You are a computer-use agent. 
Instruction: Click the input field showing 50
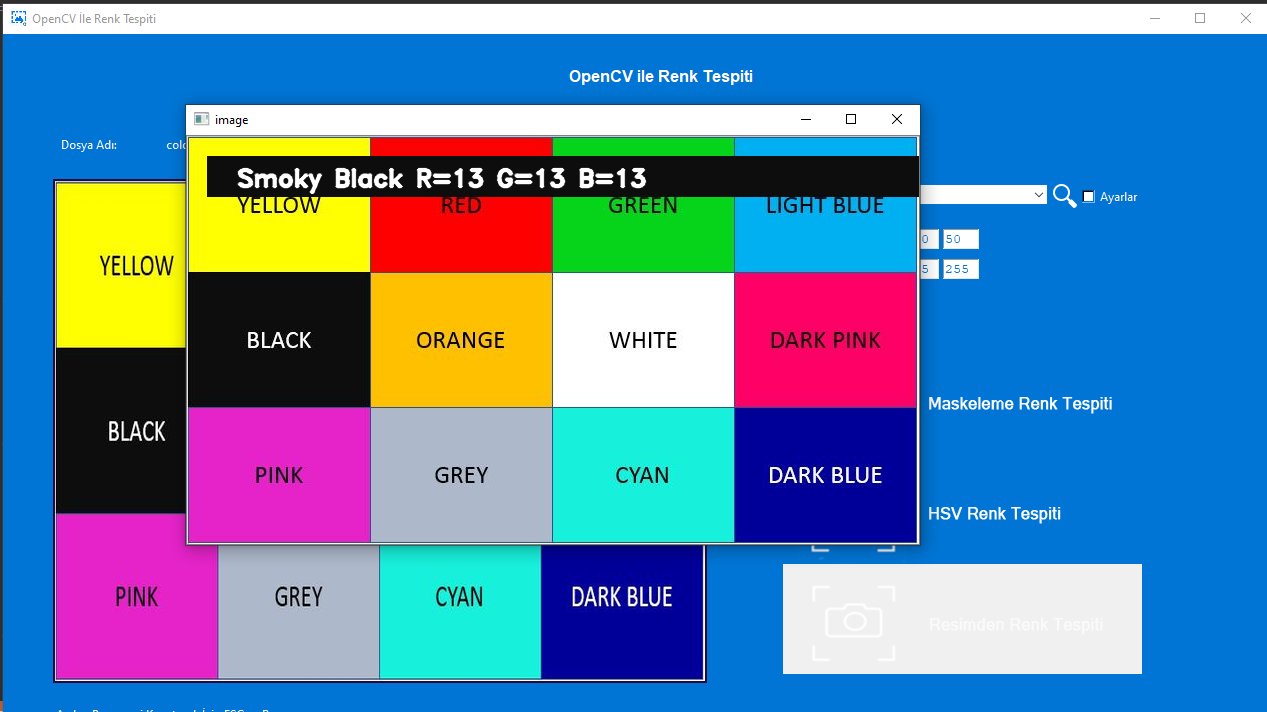(x=960, y=240)
